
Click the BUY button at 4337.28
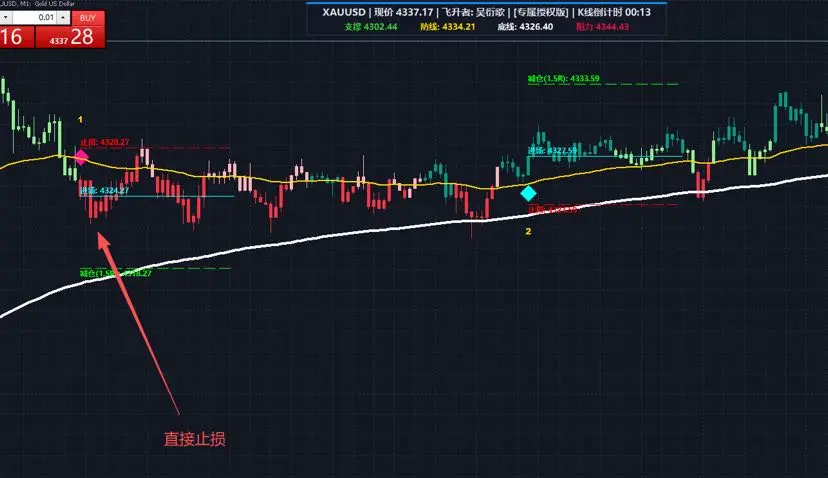70,30
